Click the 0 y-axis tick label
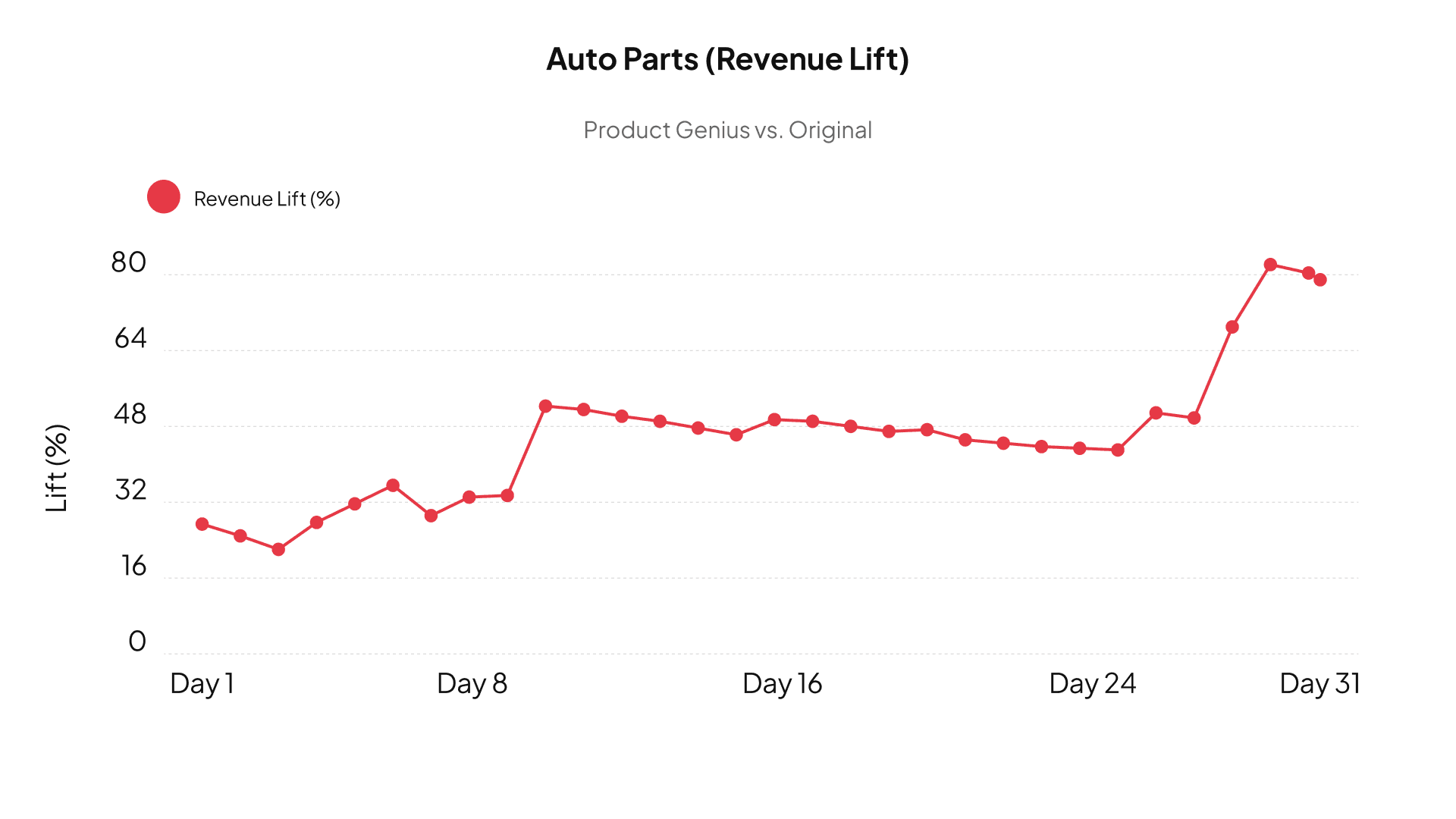1456x819 pixels. pyautogui.click(x=137, y=642)
